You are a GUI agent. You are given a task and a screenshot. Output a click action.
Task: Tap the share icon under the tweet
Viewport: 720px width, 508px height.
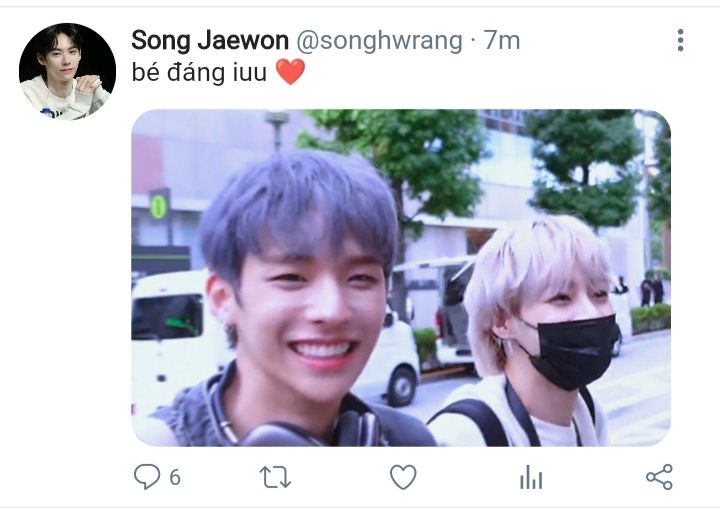click(x=659, y=477)
